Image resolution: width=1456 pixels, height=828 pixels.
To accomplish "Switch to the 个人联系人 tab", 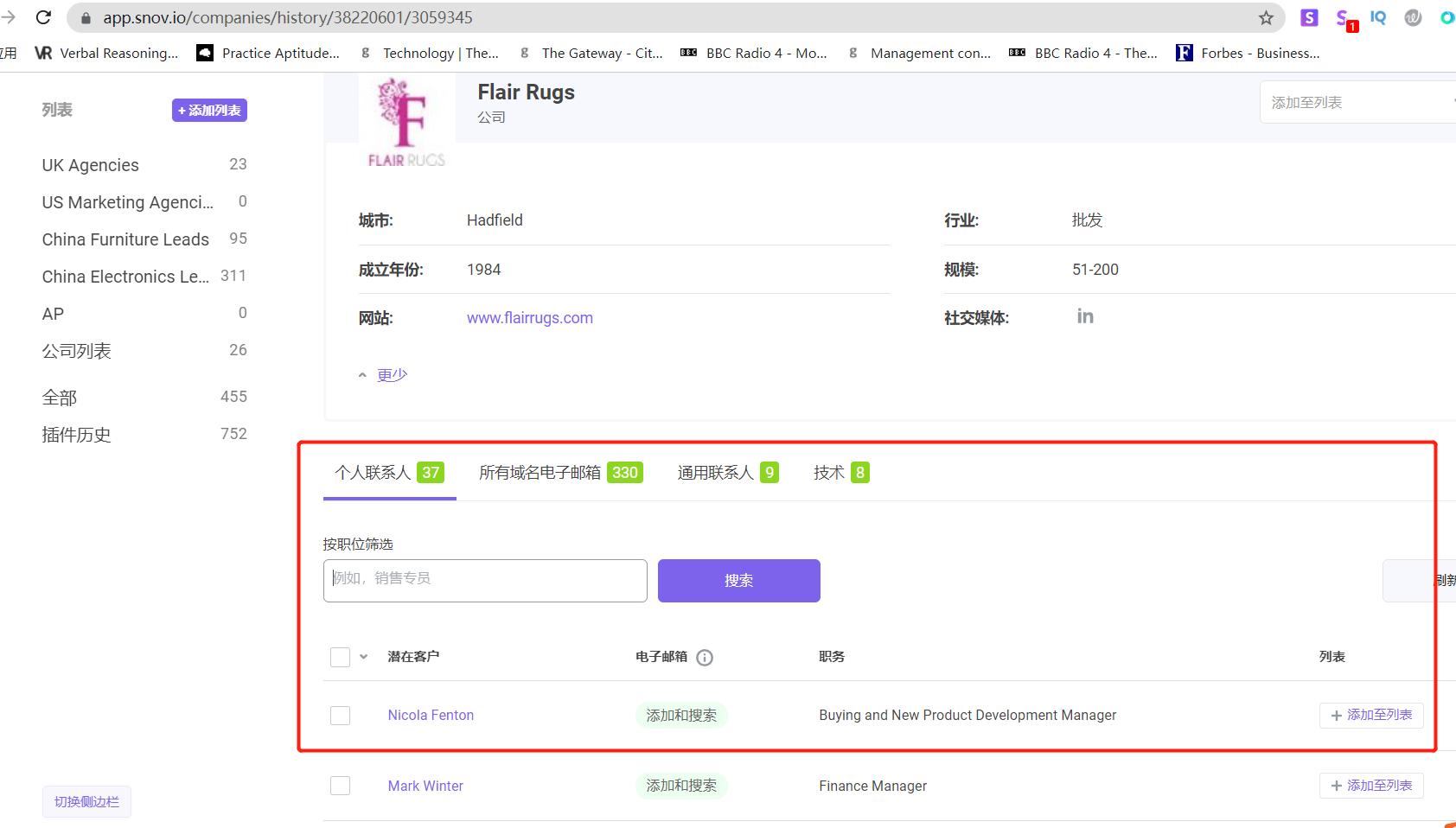I will click(389, 473).
